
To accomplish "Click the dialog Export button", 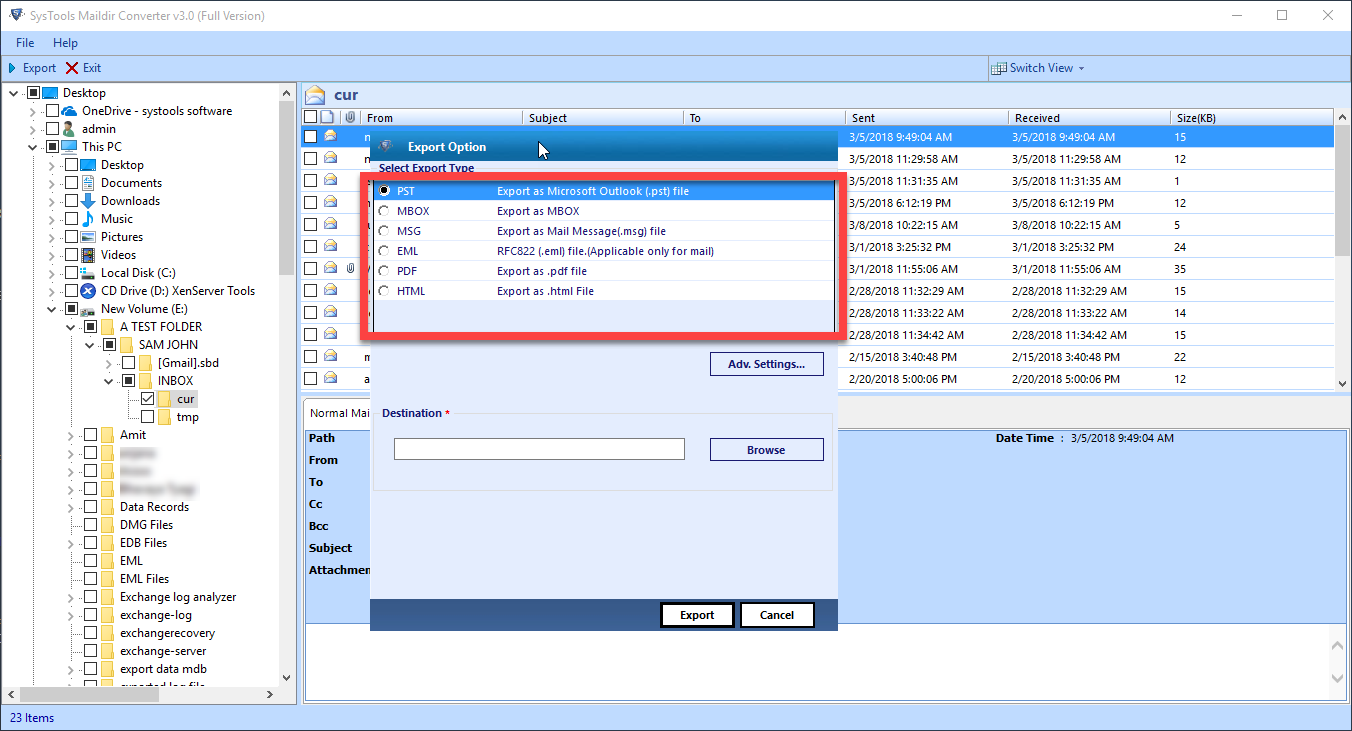I will [697, 615].
